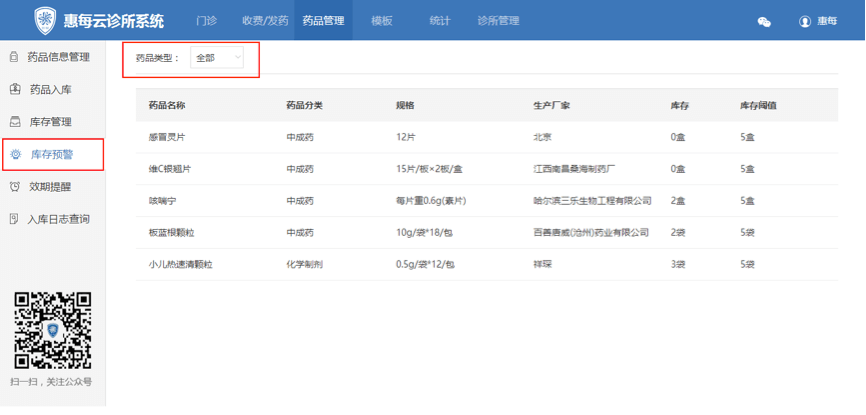This screenshot has height=415, width=866.
Task: Click the 惠每云诊所系统 shield logo
Action: [45, 21]
